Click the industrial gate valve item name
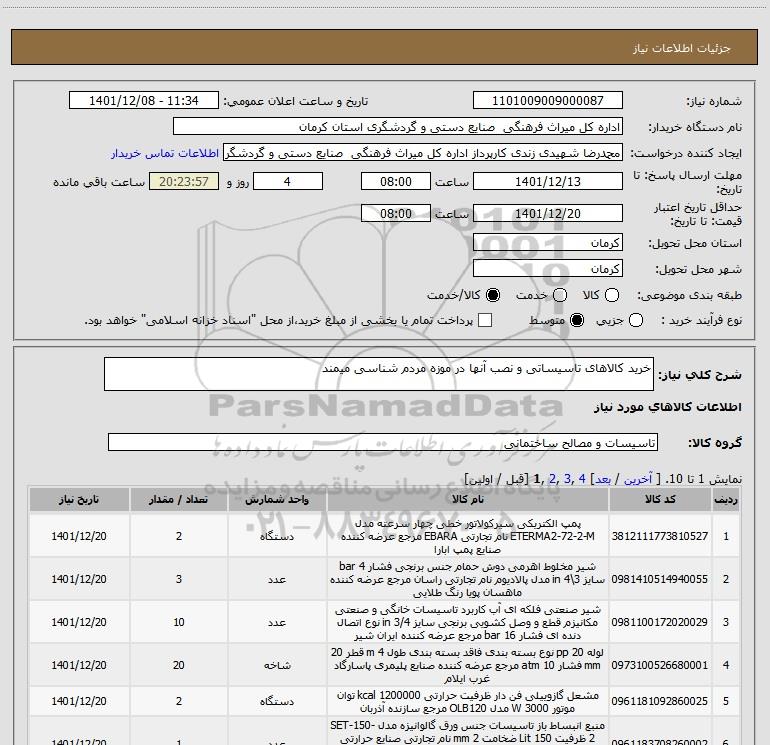Image resolution: width=770 pixels, height=745 pixels. coord(468,622)
